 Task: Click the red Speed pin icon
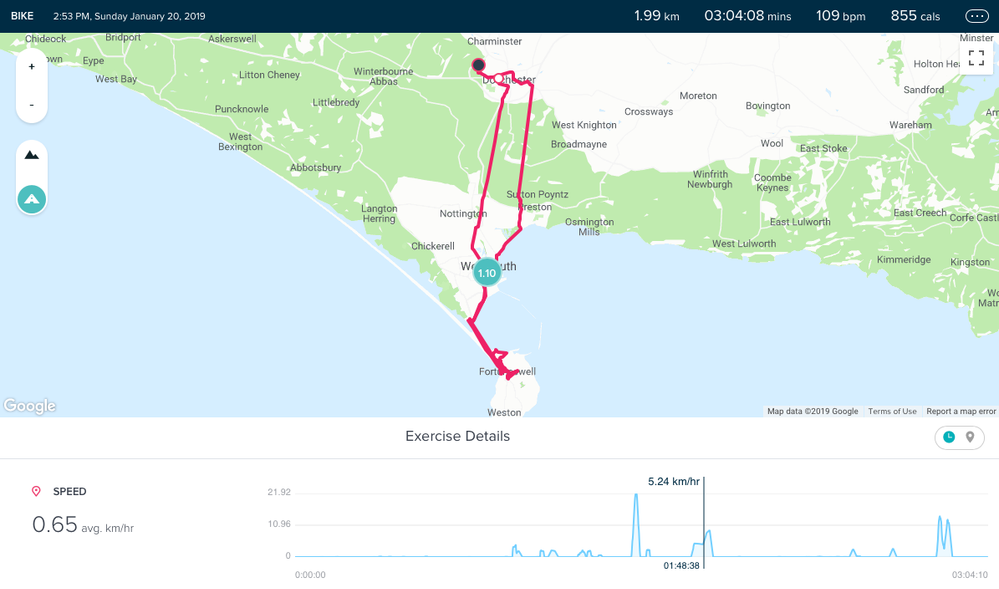[37, 491]
